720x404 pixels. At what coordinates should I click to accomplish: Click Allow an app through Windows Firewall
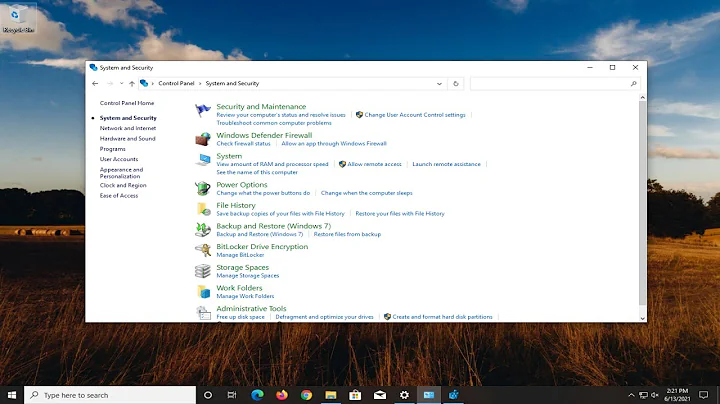pos(334,143)
